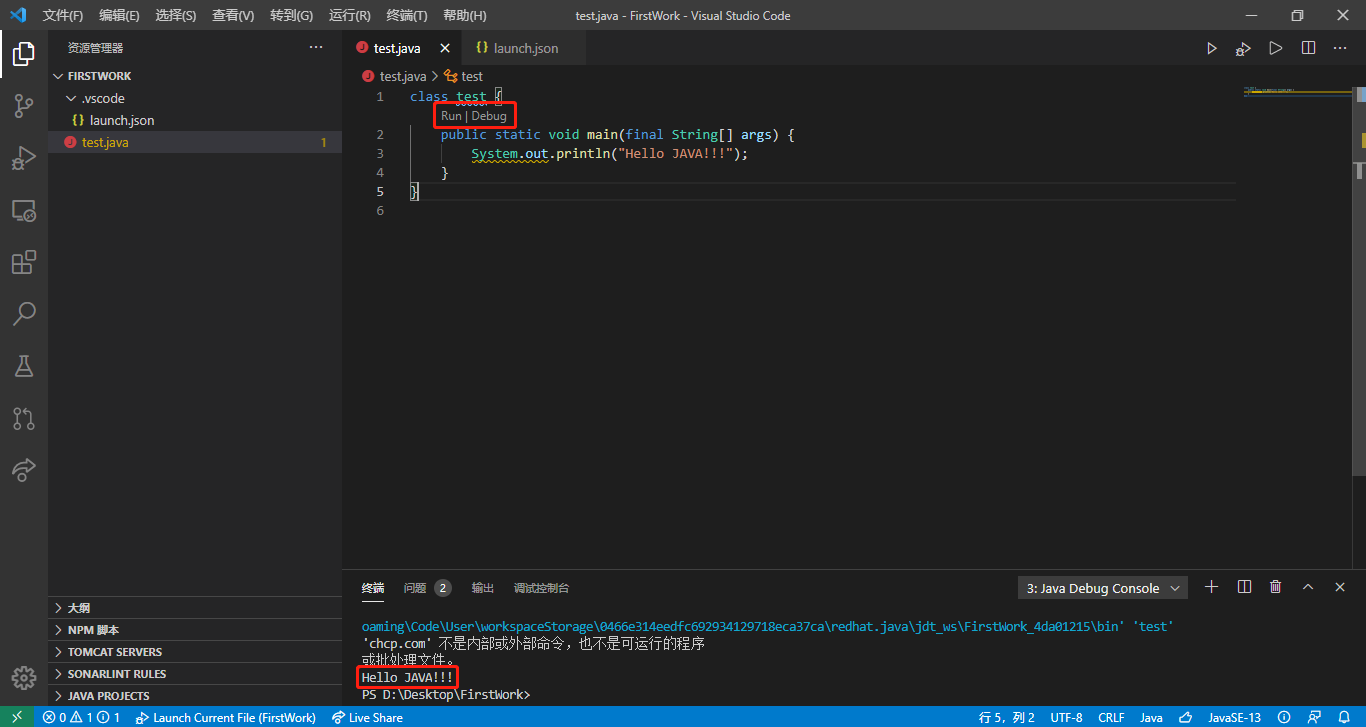The width and height of the screenshot is (1366, 727).
Task: Click the thumbs-up icon in the status bar
Action: click(1185, 717)
